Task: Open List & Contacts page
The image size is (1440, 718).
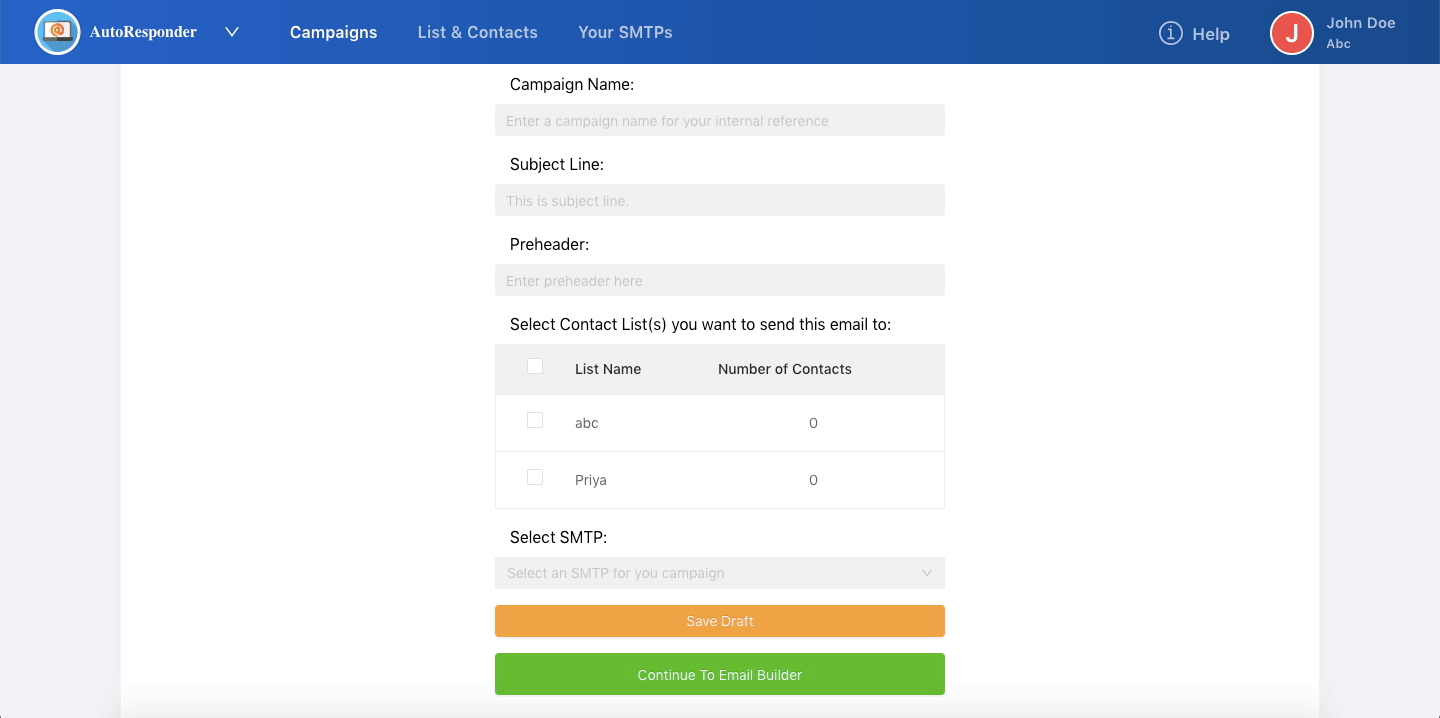Action: coord(477,32)
